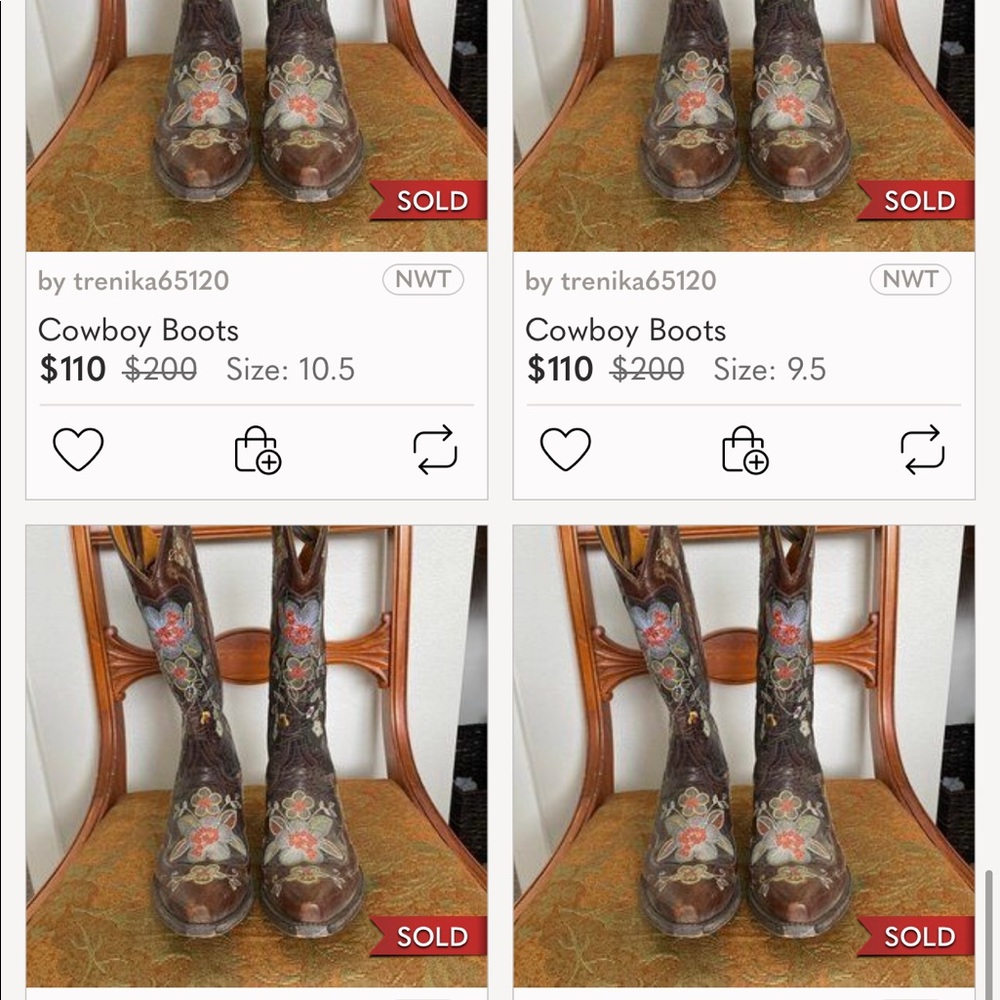Click Size: 9.5 label on the right listing
The width and height of the screenshot is (1000, 1000).
(768, 370)
